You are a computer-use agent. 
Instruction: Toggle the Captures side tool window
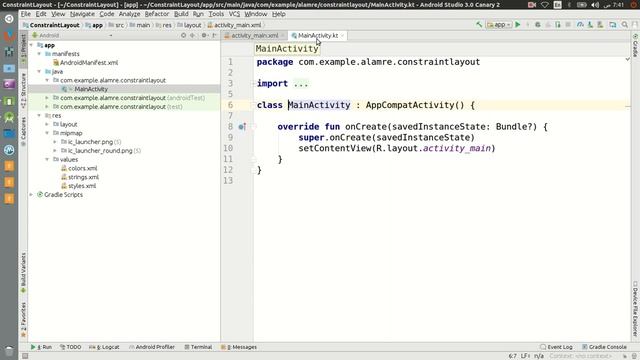coord(23,131)
